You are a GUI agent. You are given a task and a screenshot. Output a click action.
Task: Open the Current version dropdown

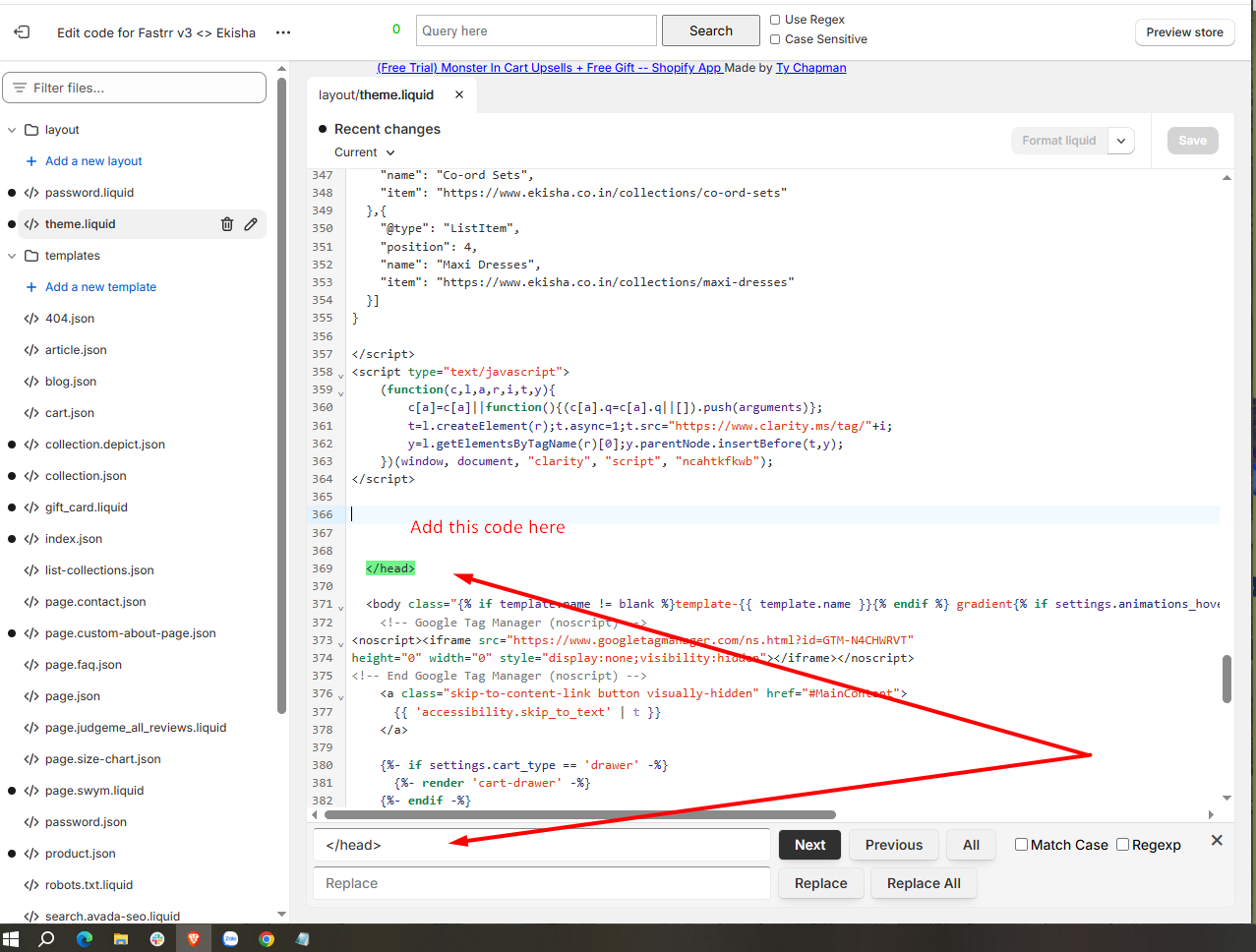click(364, 152)
